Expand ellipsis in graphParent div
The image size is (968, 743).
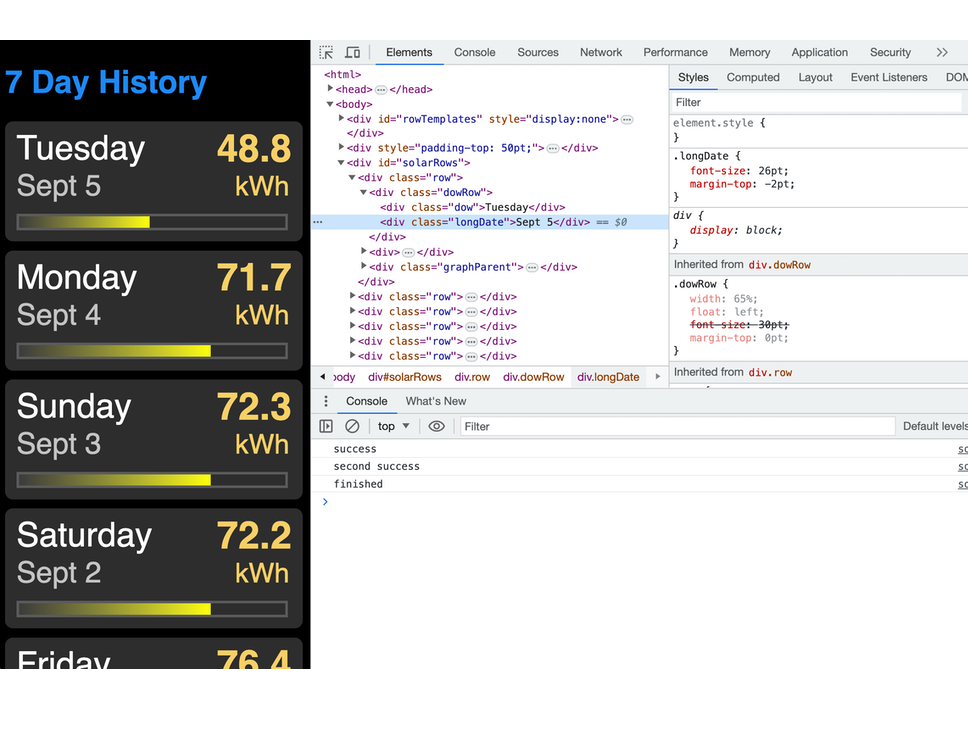tap(532, 268)
